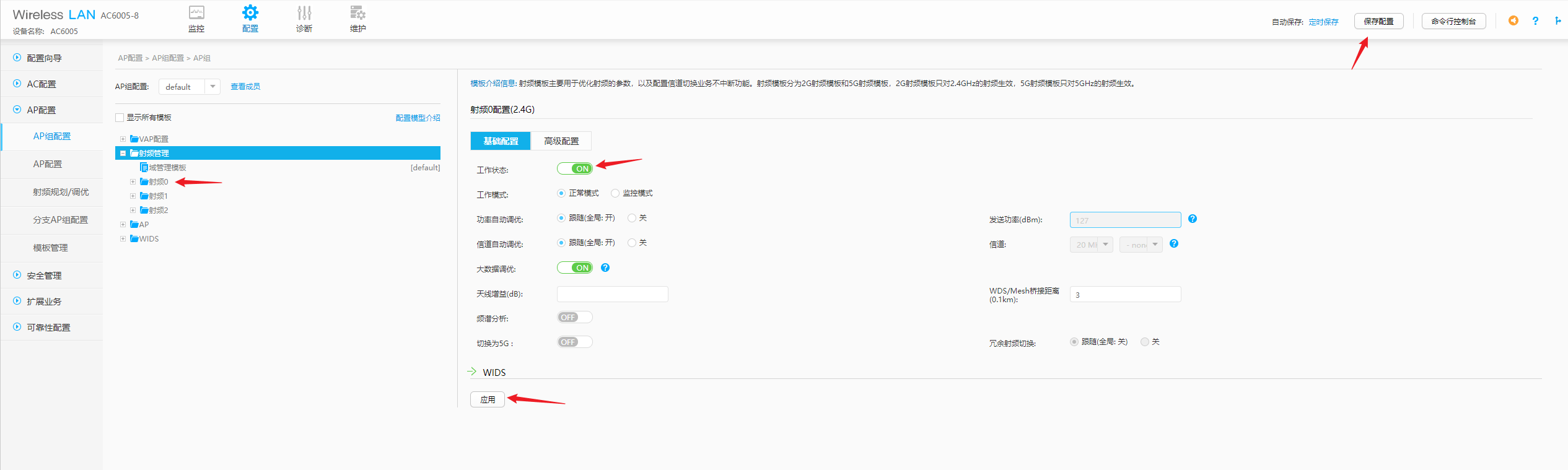Open 射频规划/调优 in sidebar menu

coord(61,192)
